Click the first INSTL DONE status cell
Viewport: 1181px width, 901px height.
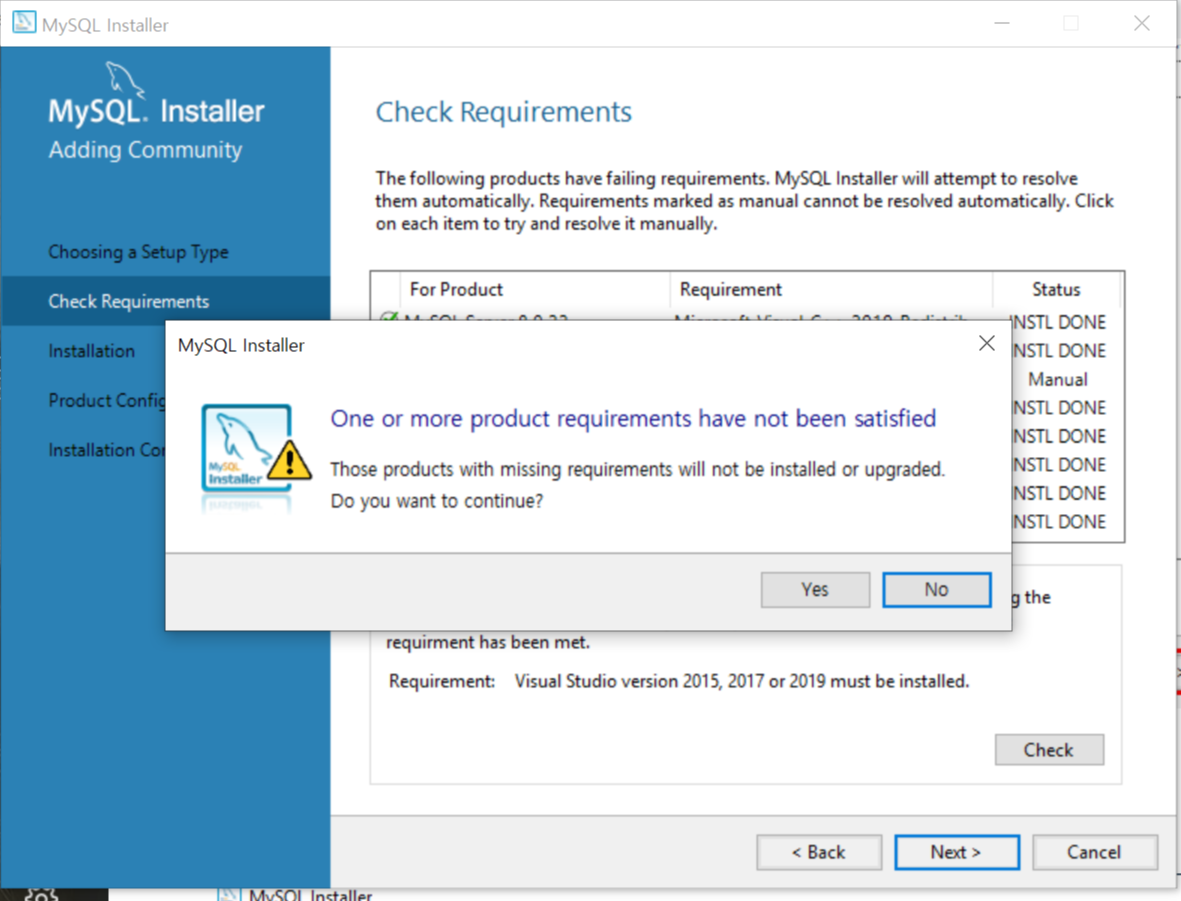tap(1060, 322)
